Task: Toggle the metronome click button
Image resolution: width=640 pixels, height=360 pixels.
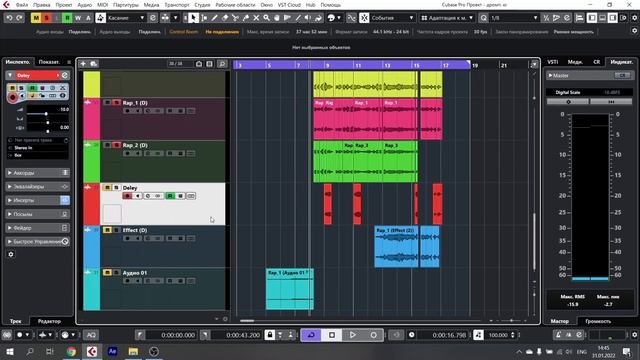Action: (558, 335)
